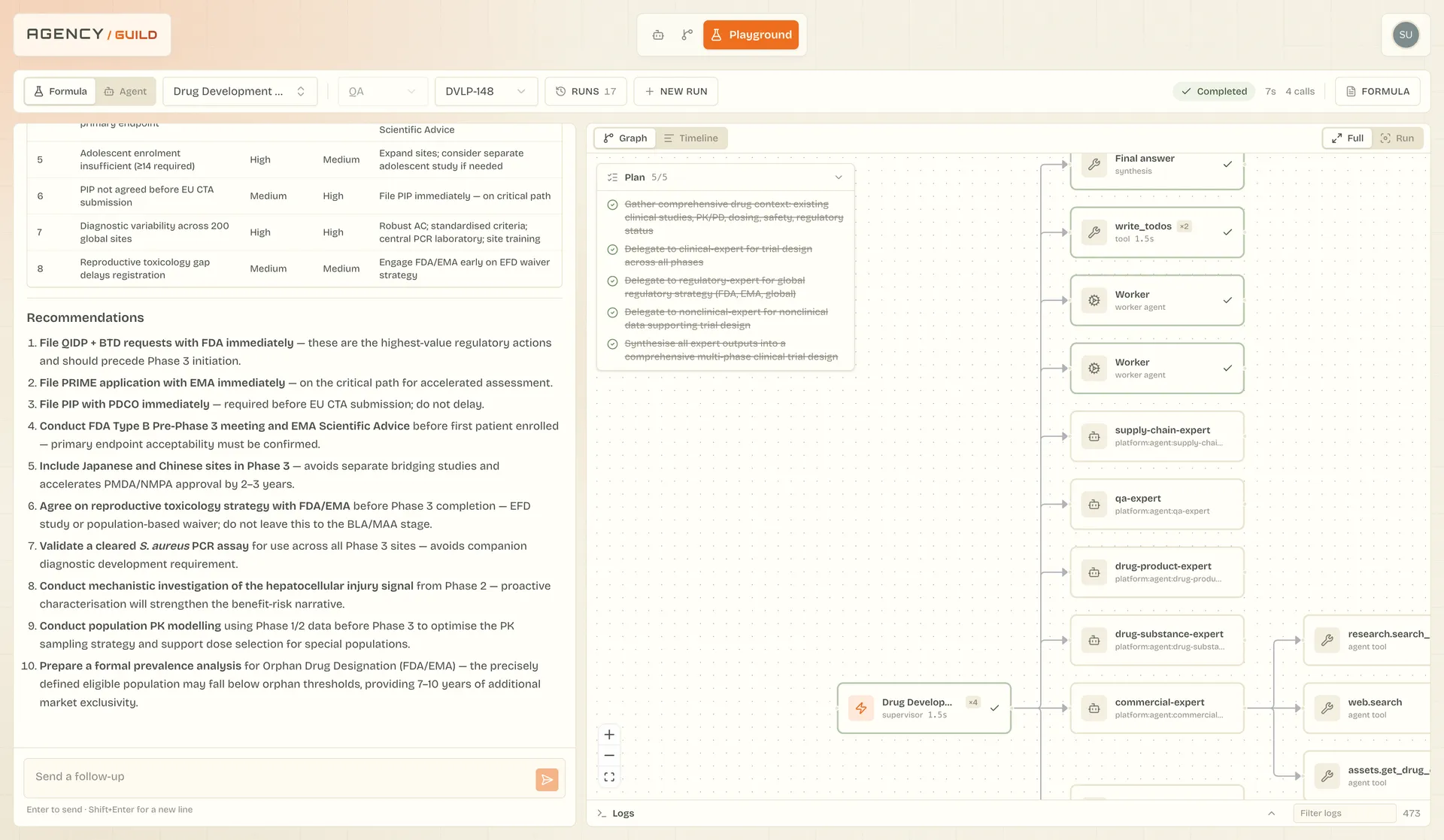This screenshot has height=840, width=1444.
Task: Open the QA dropdown
Action: 382,91
